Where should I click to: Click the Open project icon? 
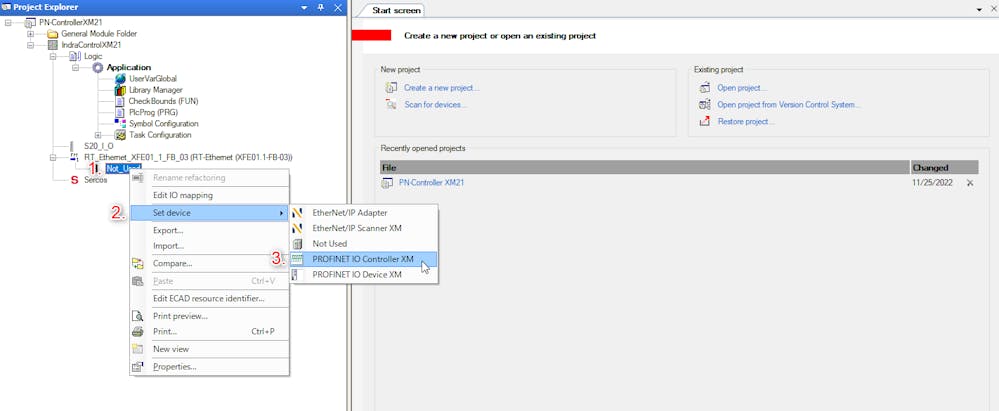705,88
